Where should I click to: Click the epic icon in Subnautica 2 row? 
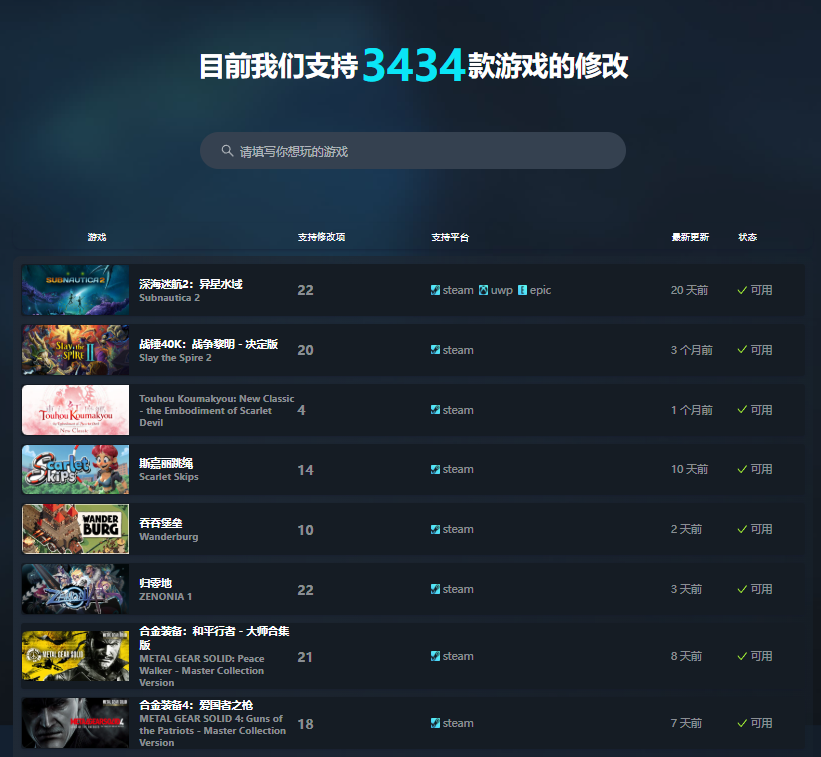pyautogui.click(x=522, y=290)
